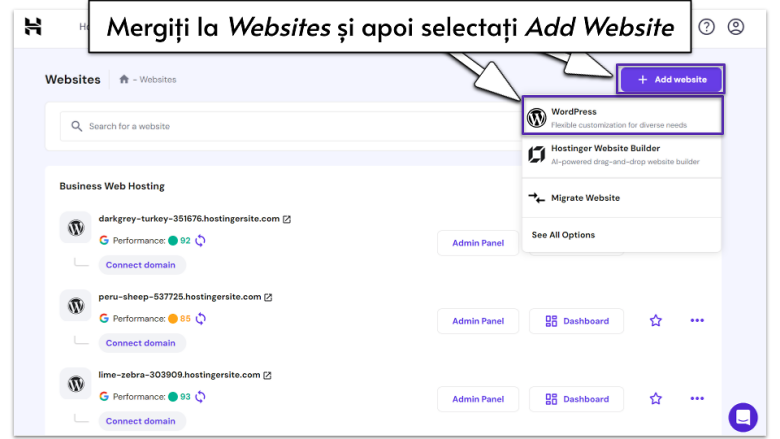The width and height of the screenshot is (780, 439).
Task: Click darkgrey-turkey-351676.hostingersite.com domain name
Action: point(189,219)
